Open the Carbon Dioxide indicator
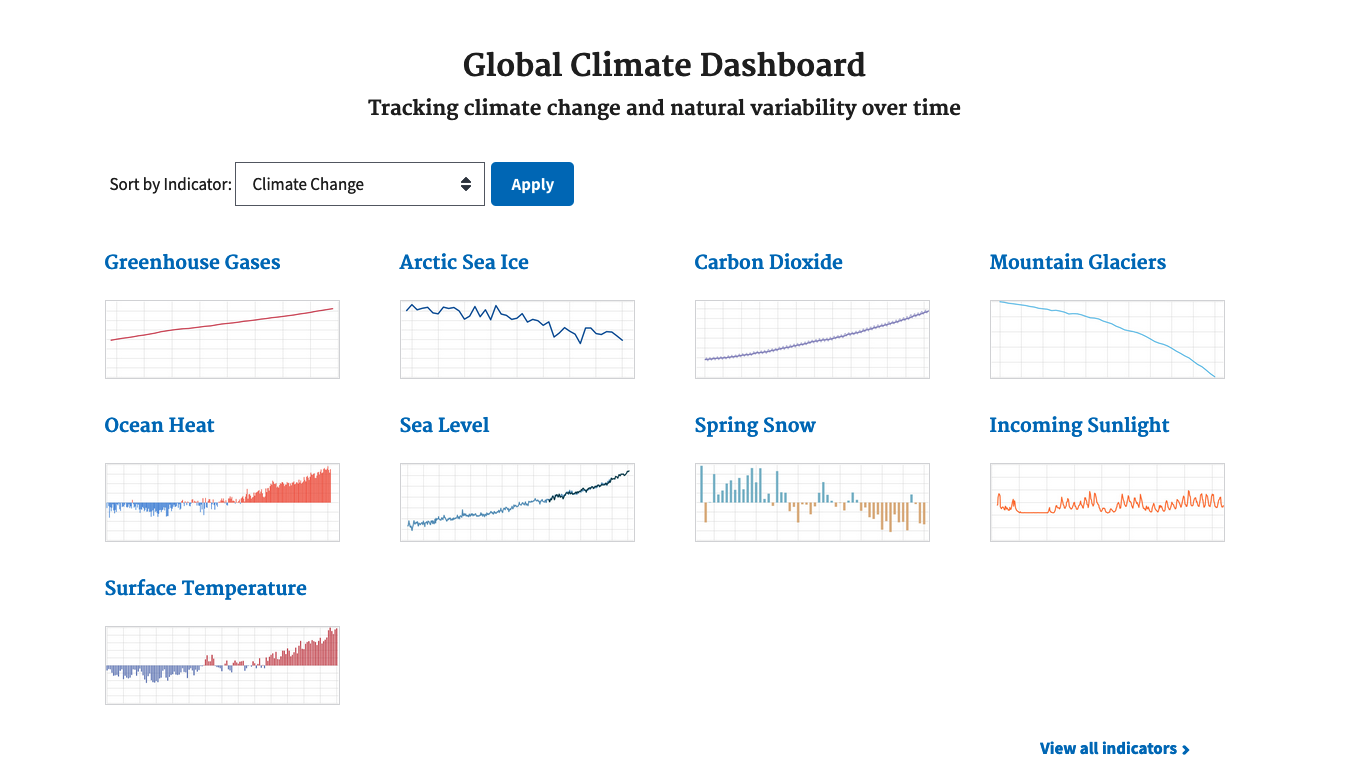The image size is (1352, 782). click(x=768, y=262)
